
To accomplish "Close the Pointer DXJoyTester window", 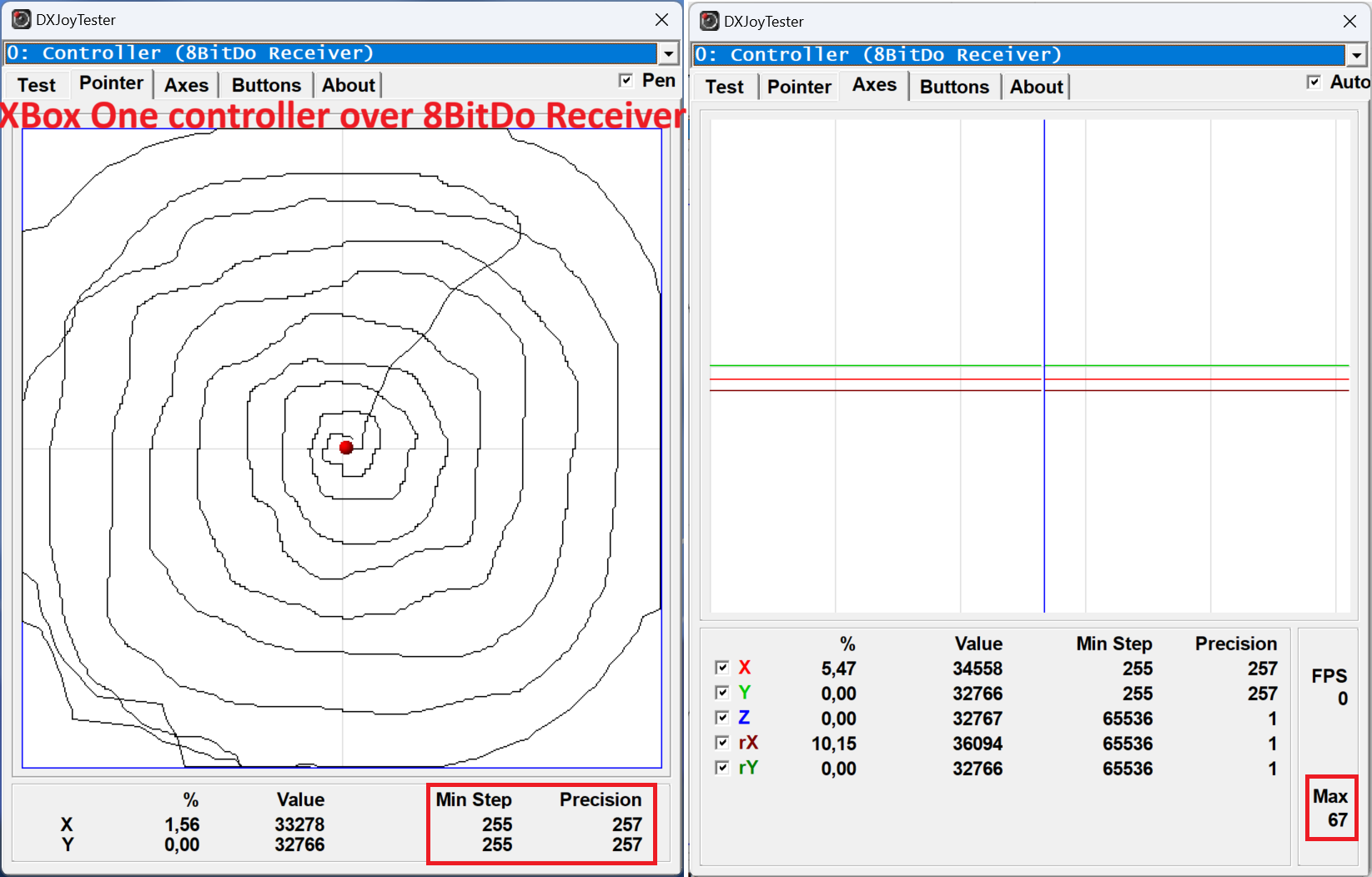I will tap(661, 19).
